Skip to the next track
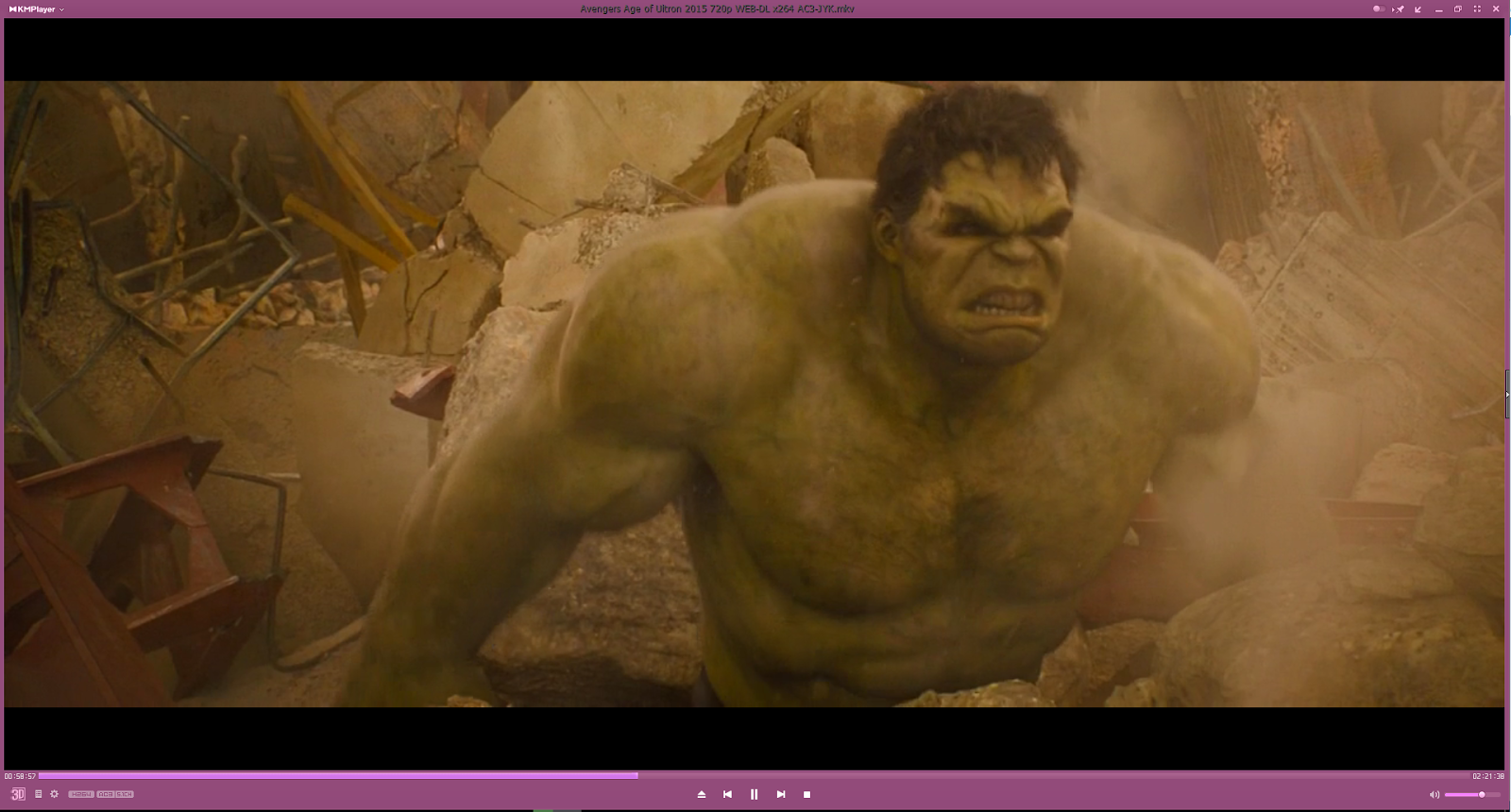The image size is (1511, 812). tap(781, 794)
